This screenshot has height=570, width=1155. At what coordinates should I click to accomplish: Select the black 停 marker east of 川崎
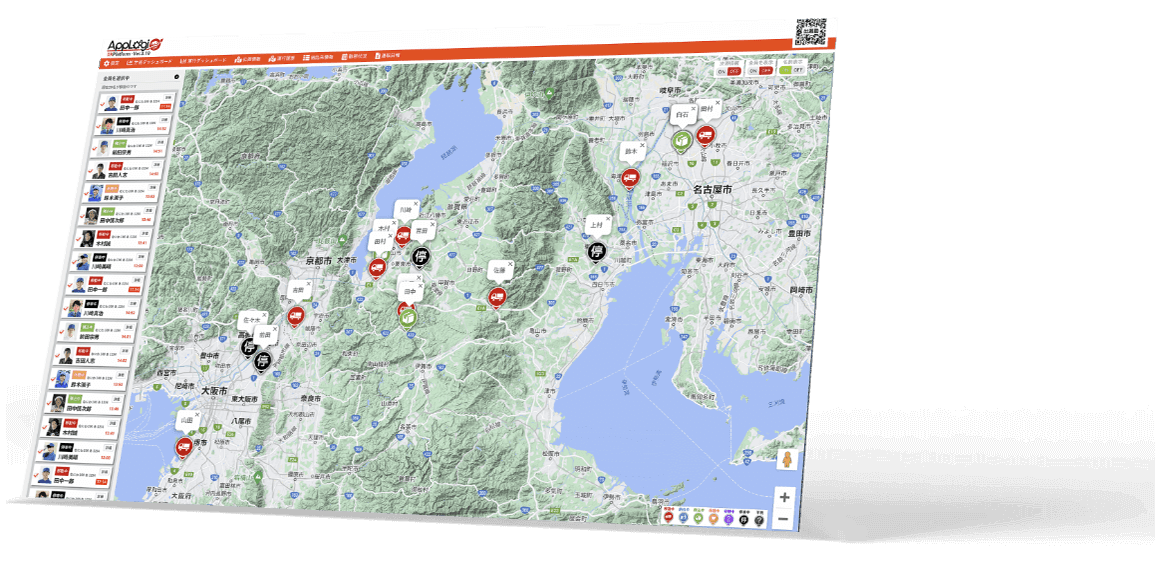(421, 257)
